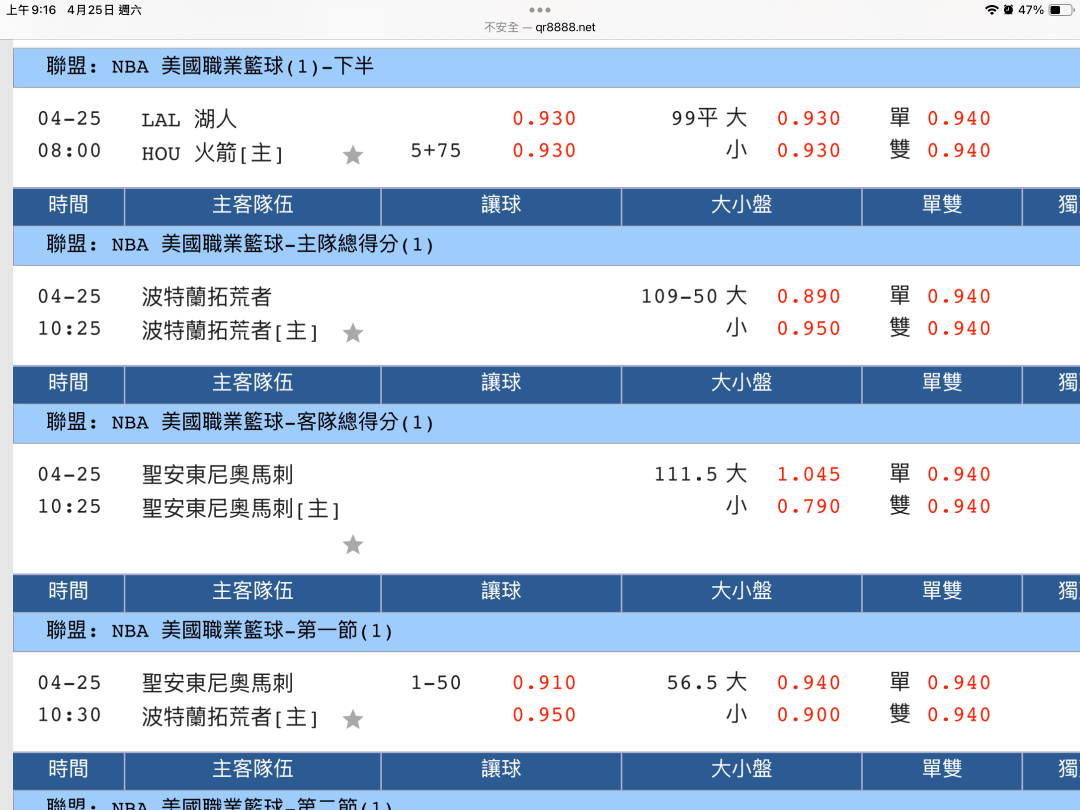Viewport: 1080px width, 810px height.
Task: Click team name HOU 火箭[主]
Action: tap(212, 153)
